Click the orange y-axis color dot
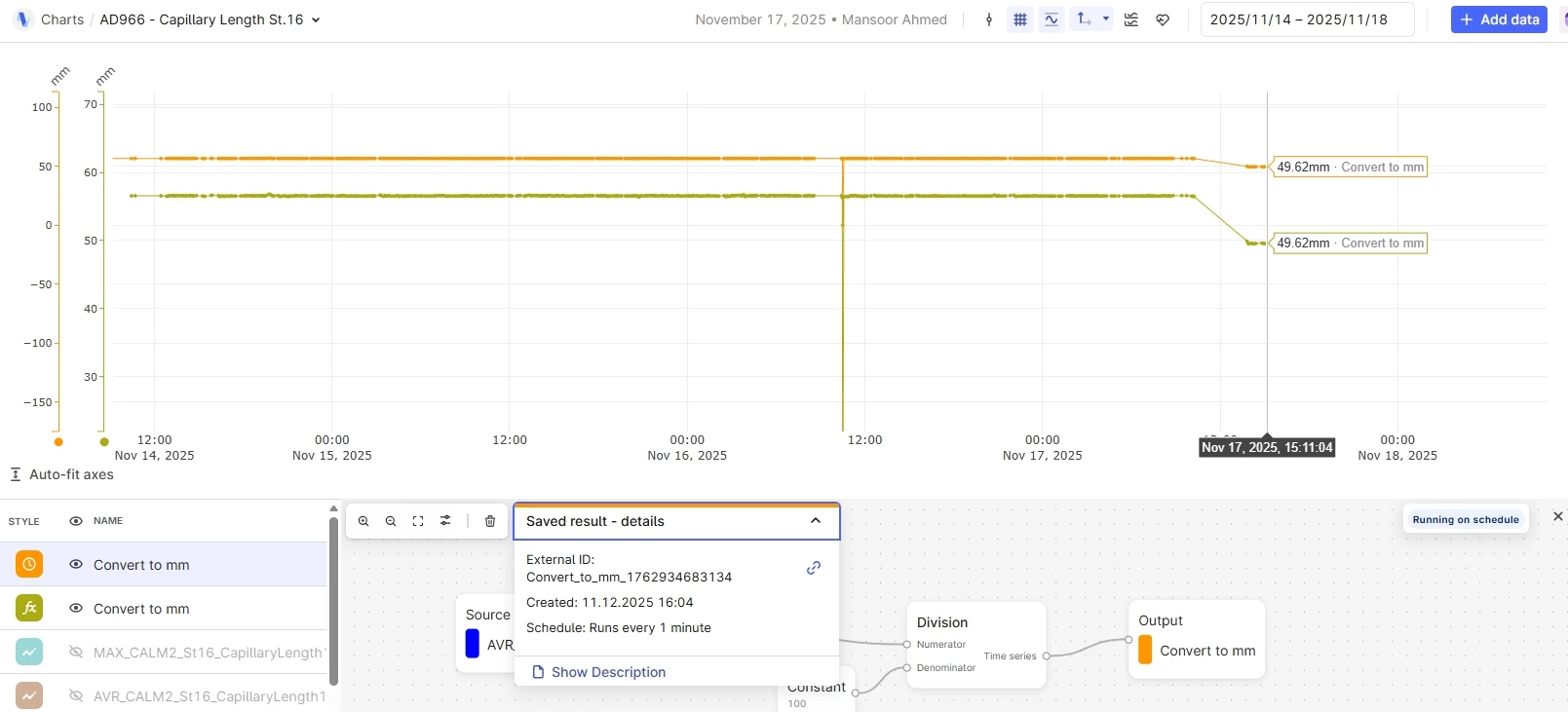 [x=58, y=442]
